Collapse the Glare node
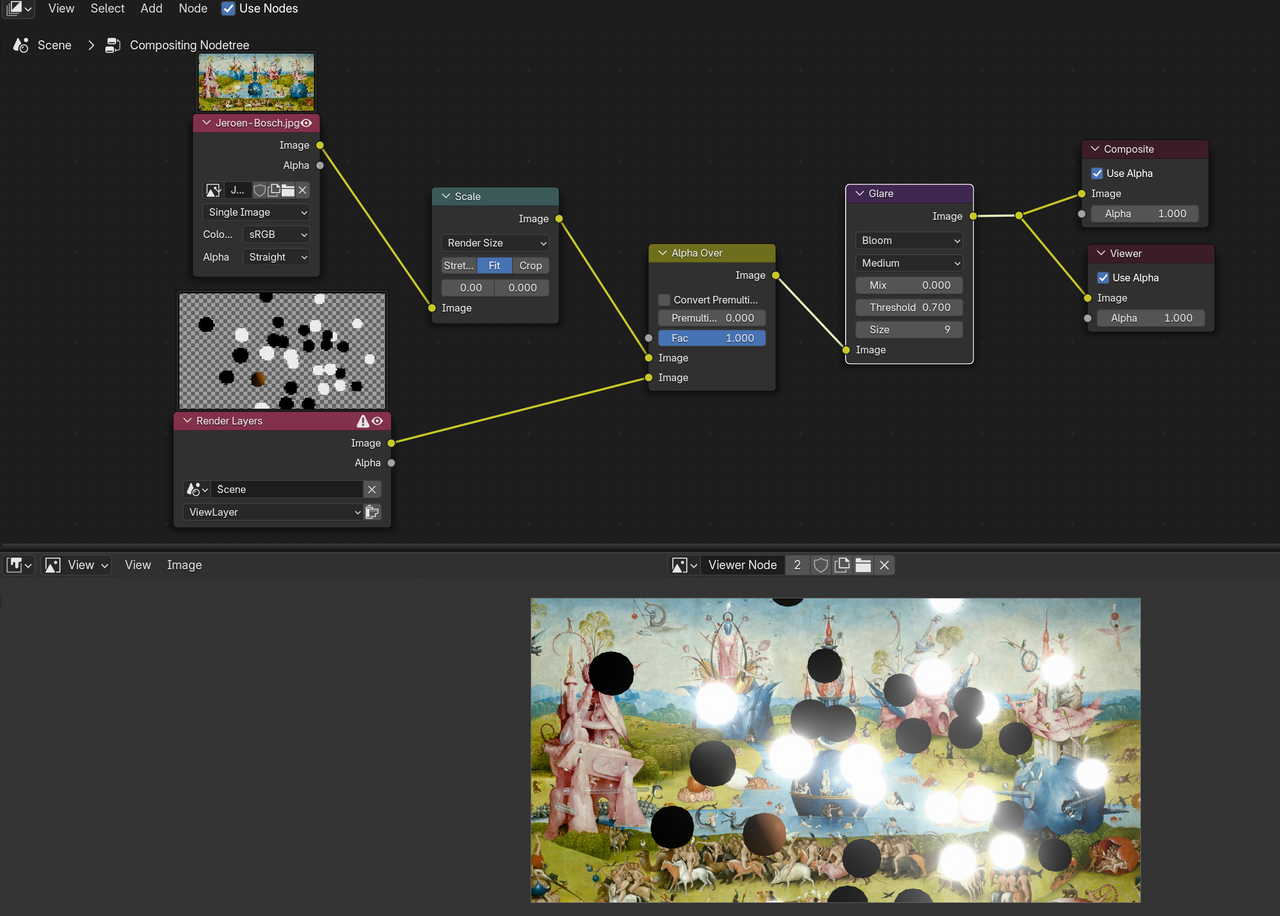1280x916 pixels. pos(860,193)
